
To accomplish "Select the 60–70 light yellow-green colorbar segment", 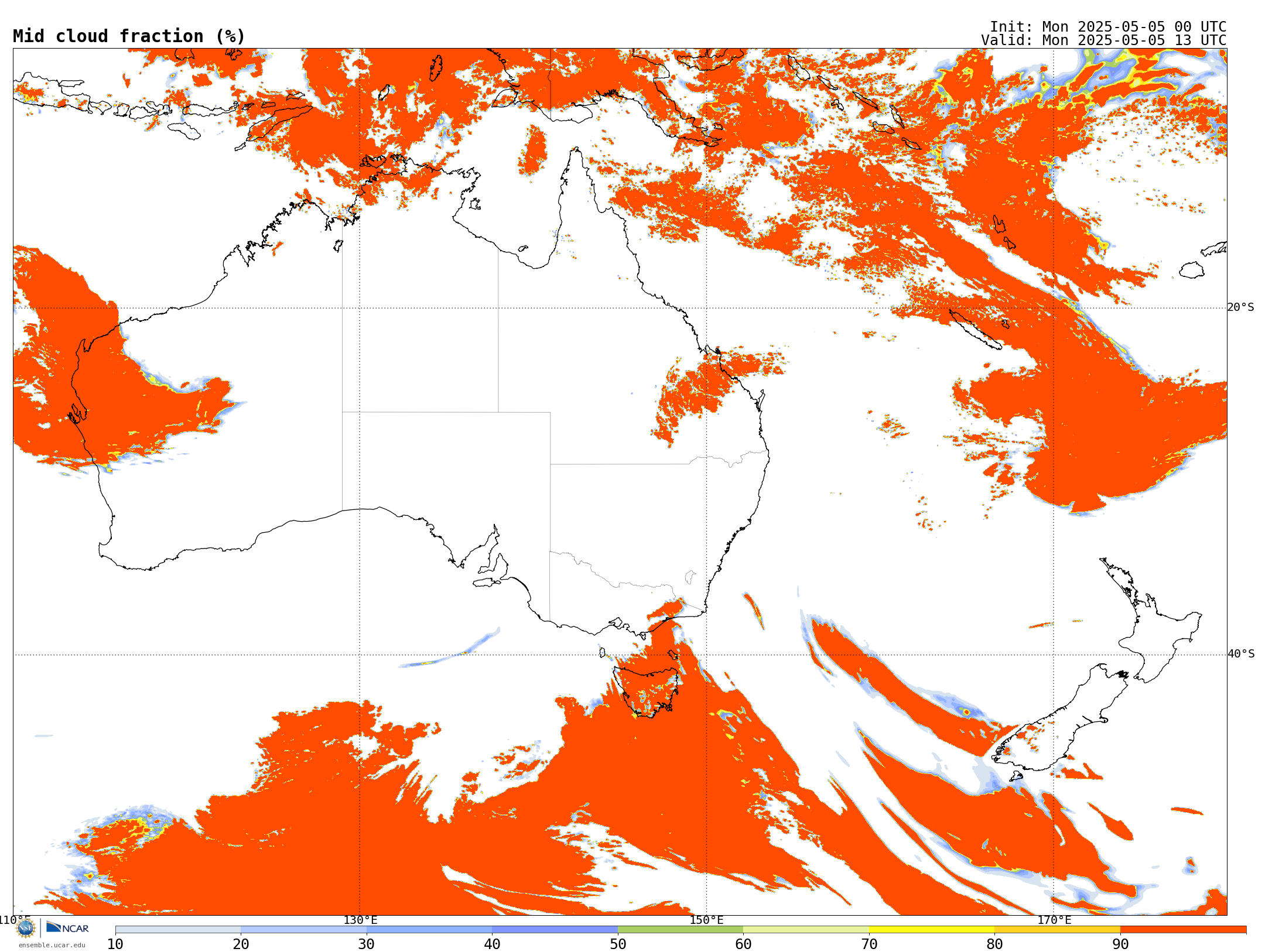I will 806,930.
